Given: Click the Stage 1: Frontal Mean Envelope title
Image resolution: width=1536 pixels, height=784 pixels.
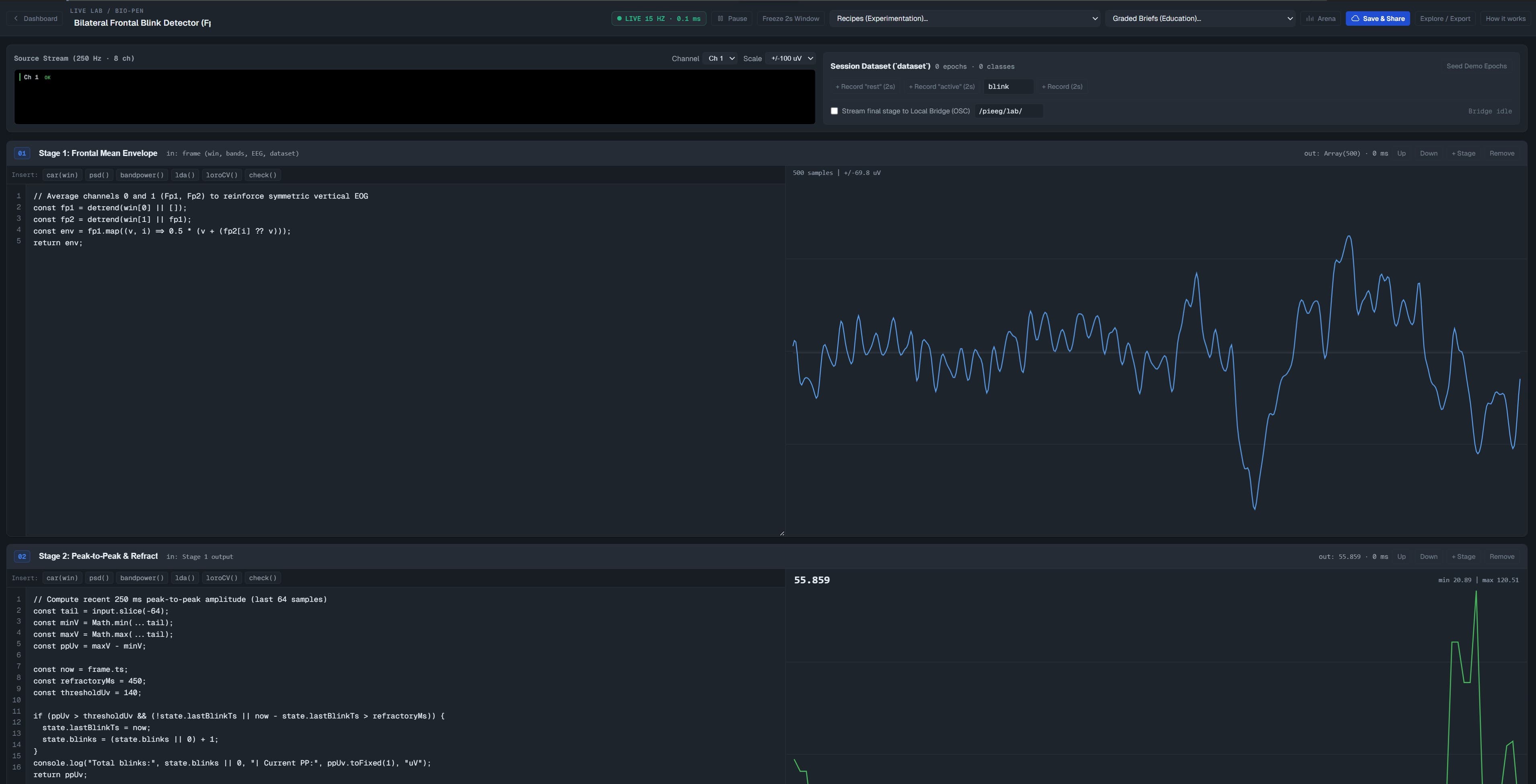Looking at the screenshot, I should pyautogui.click(x=98, y=153).
